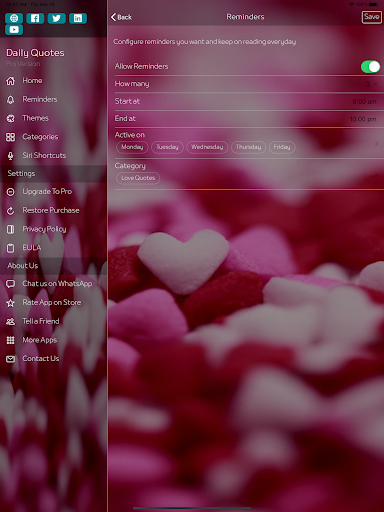The width and height of the screenshot is (384, 512).
Task: Save the reminder settings
Action: pos(371,17)
